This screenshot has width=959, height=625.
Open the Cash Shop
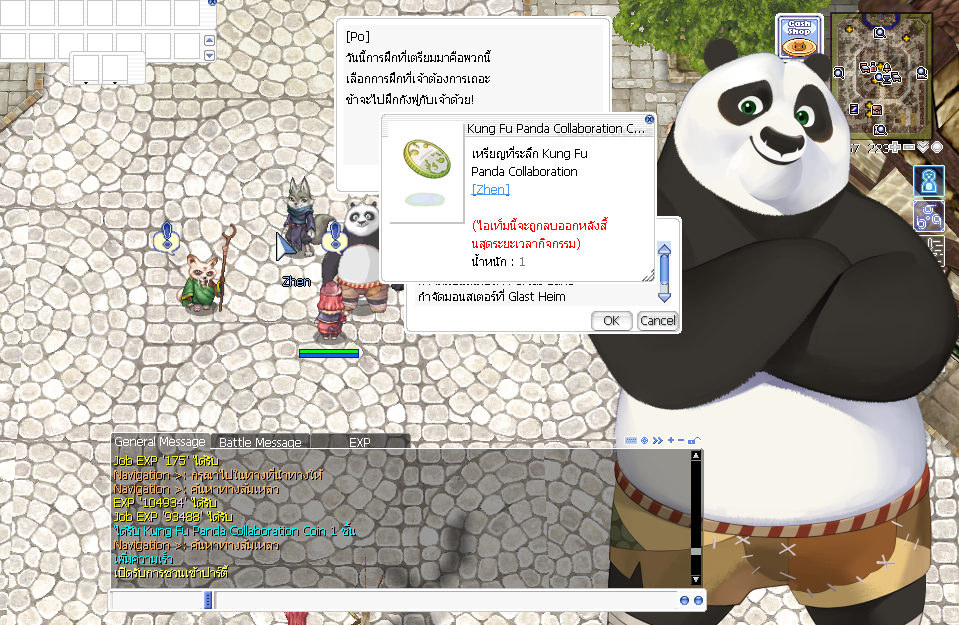(799, 37)
